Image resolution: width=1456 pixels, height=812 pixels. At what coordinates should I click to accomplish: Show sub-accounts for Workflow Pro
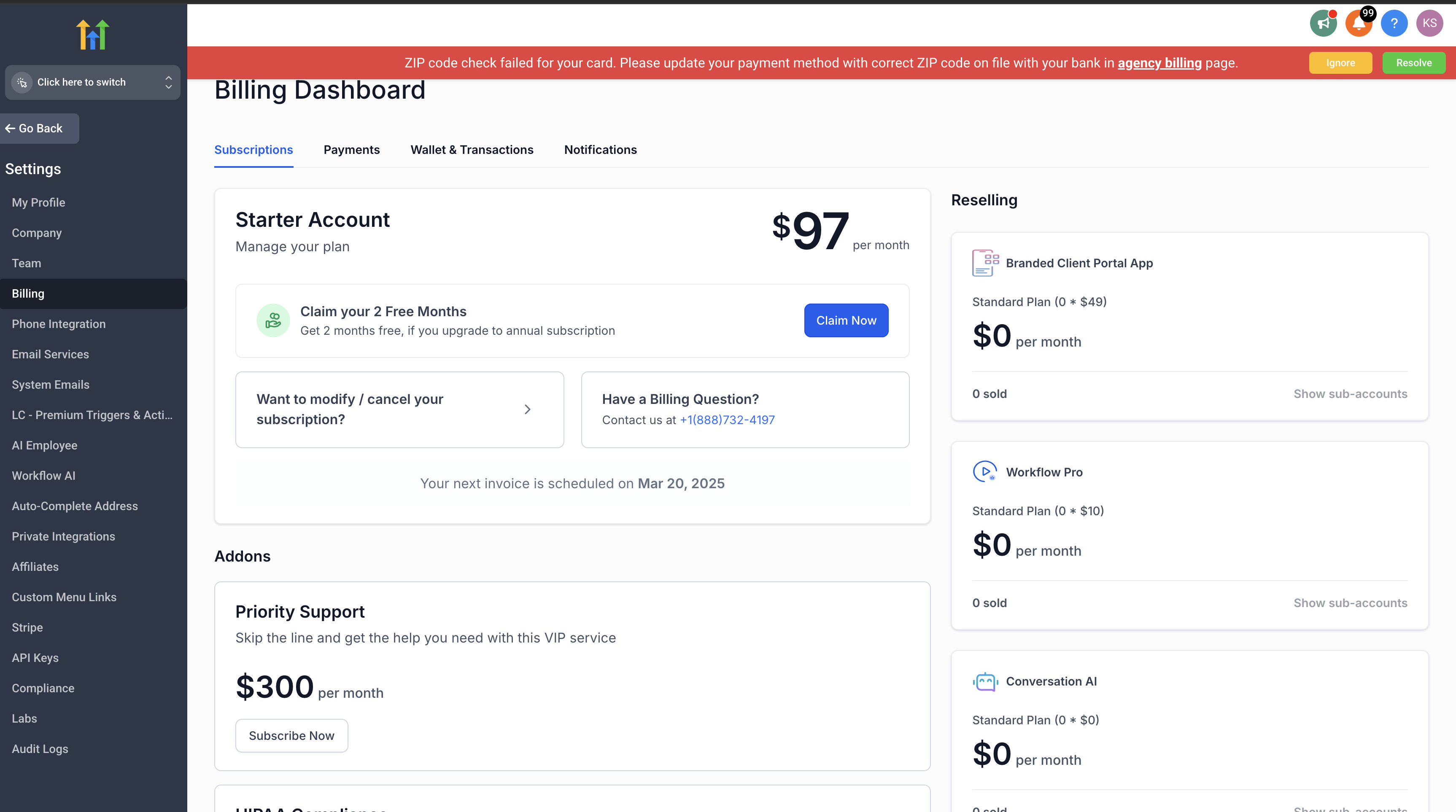click(x=1350, y=603)
